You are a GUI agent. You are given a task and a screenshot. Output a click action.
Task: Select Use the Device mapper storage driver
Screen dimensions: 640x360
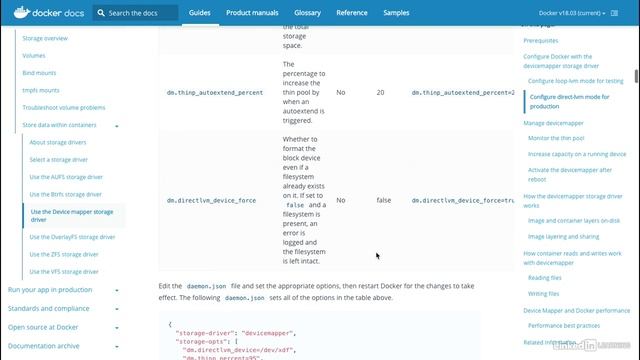[72, 216]
